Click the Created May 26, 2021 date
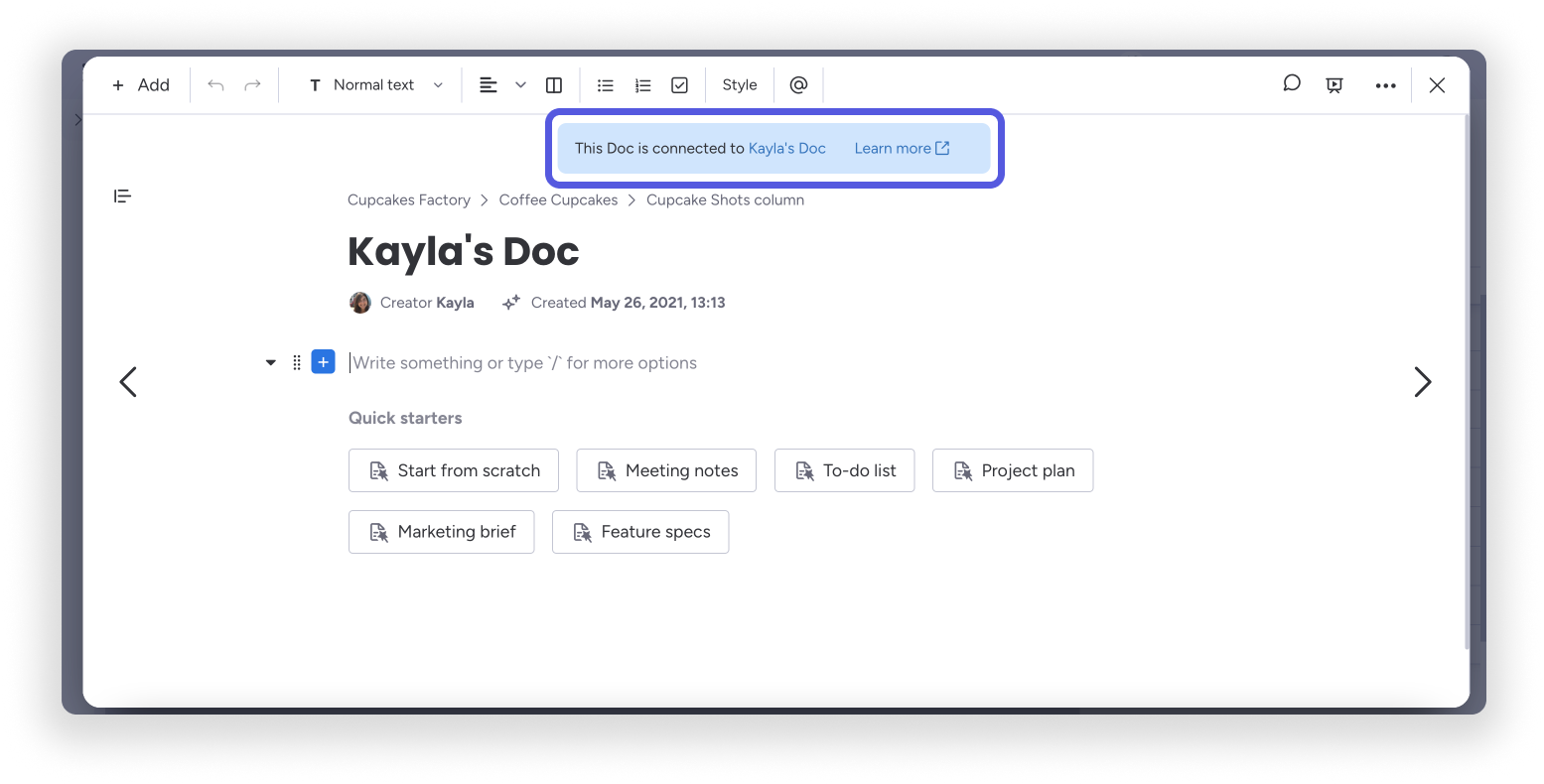Image resolution: width=1544 pixels, height=784 pixels. (x=628, y=303)
